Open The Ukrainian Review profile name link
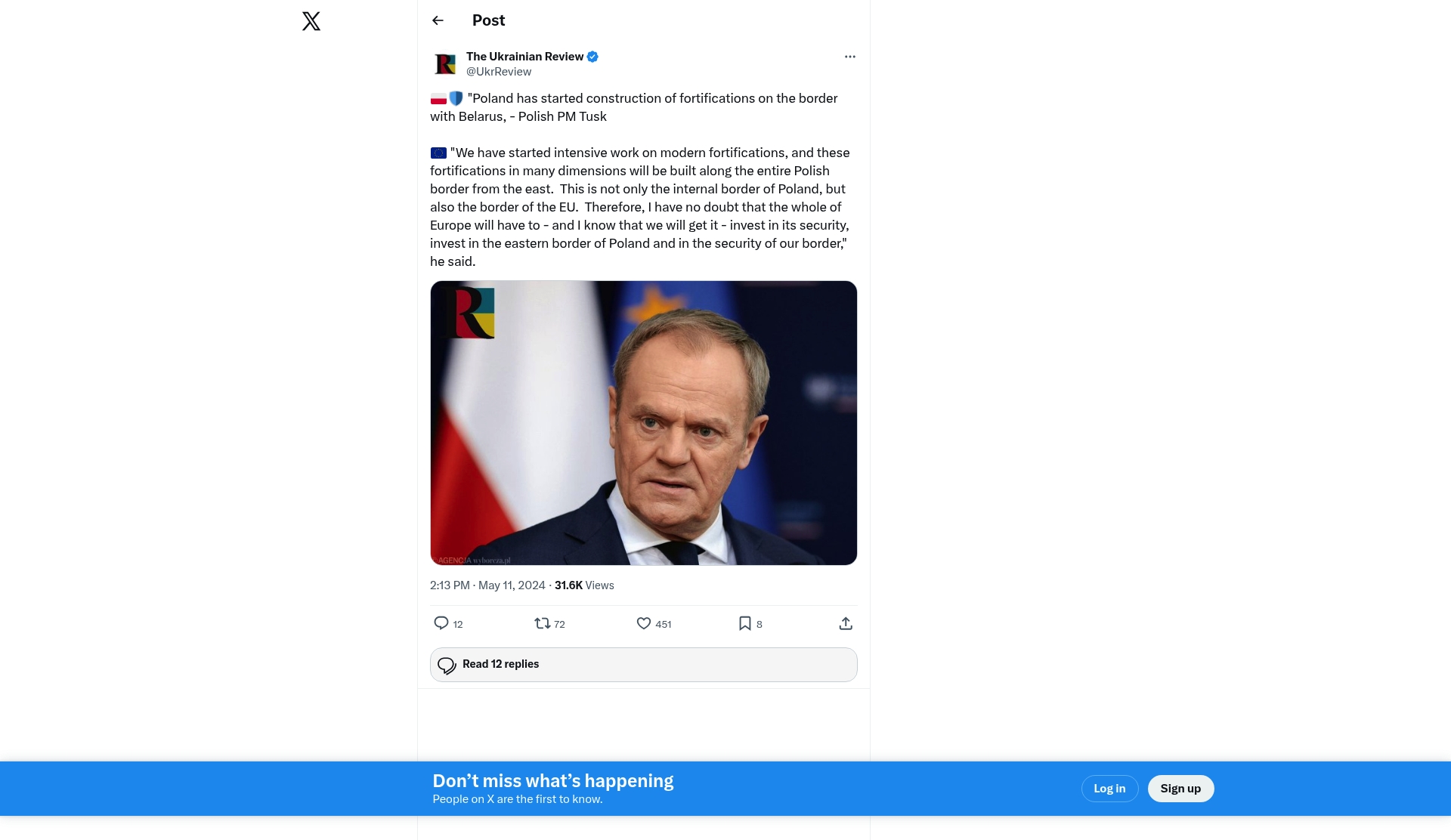 (524, 57)
